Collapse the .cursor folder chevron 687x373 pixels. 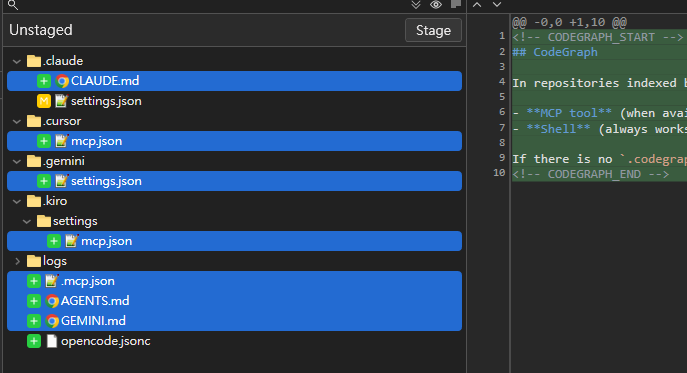pos(17,121)
